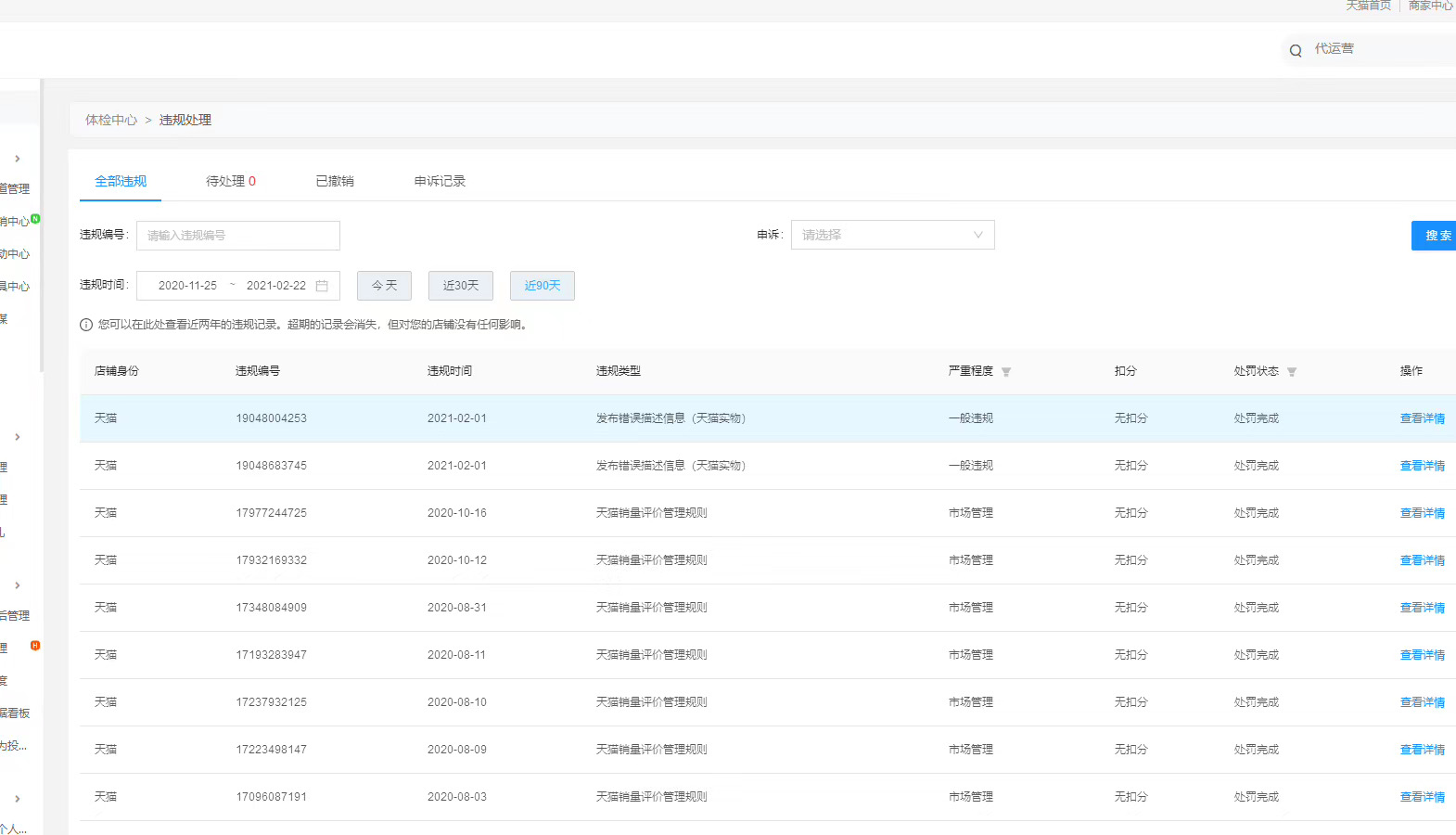Open 查看详情 for violation 17096087191

click(x=1423, y=797)
